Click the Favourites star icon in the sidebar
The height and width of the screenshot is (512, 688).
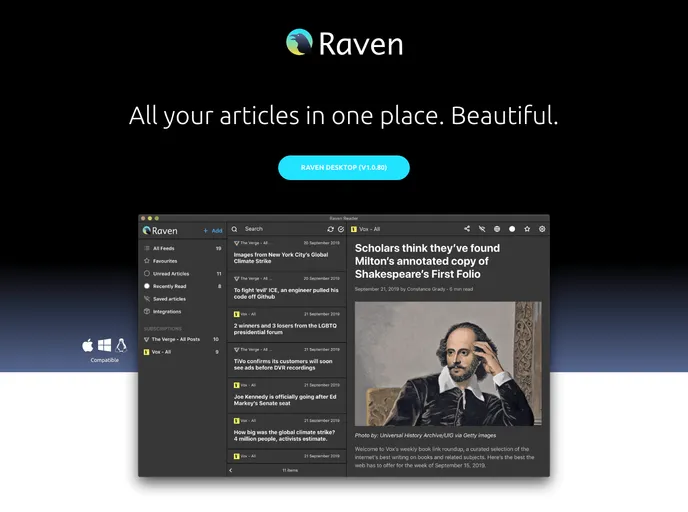pos(147,261)
